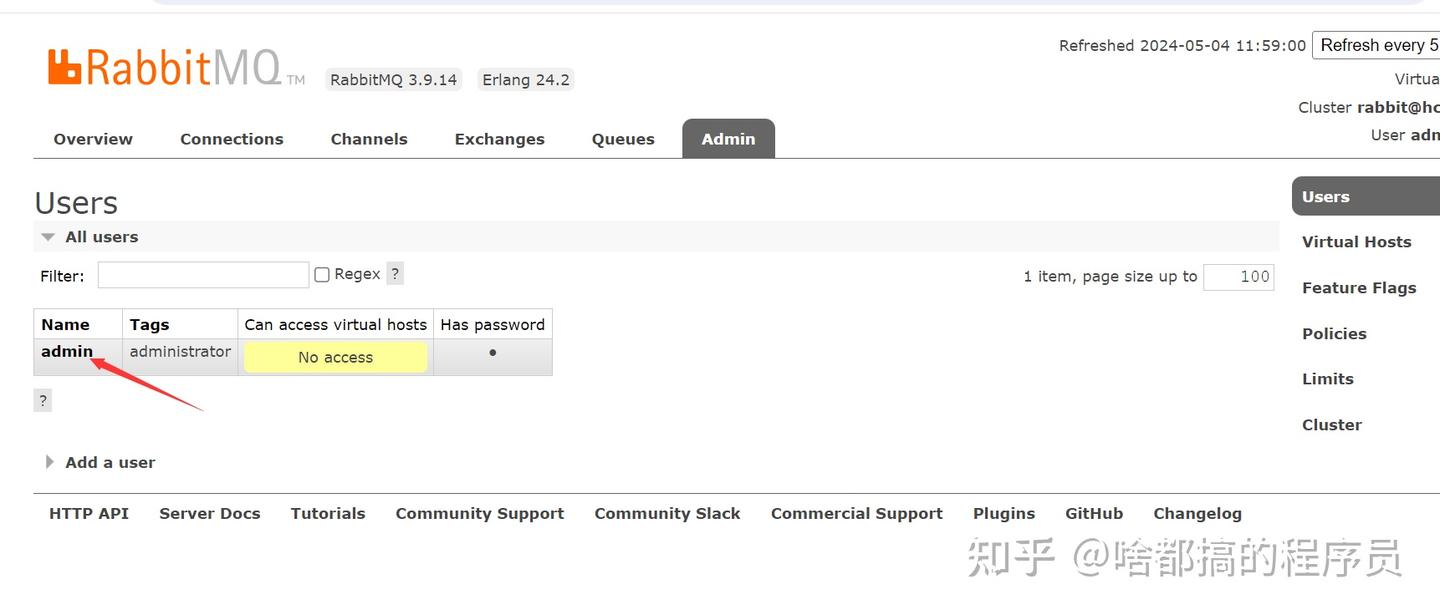This screenshot has height=615, width=1440.
Task: Sort by the Name column header
Action: tap(65, 324)
